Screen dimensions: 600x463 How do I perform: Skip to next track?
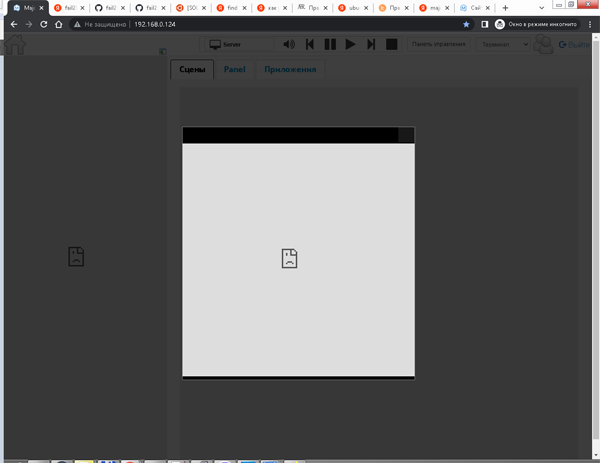click(x=371, y=44)
